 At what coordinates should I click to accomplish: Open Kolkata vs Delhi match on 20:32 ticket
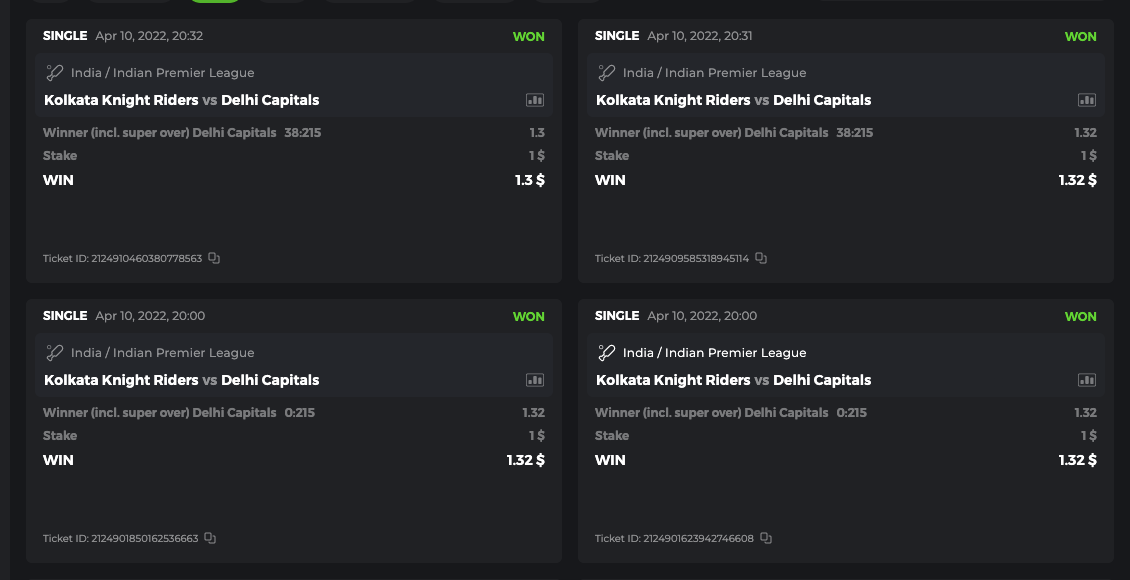tap(181, 100)
